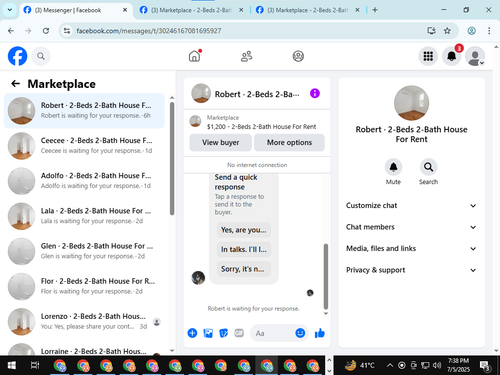The image size is (500, 375).
Task: Open Ceecee conversation in list
Action: (x=84, y=146)
